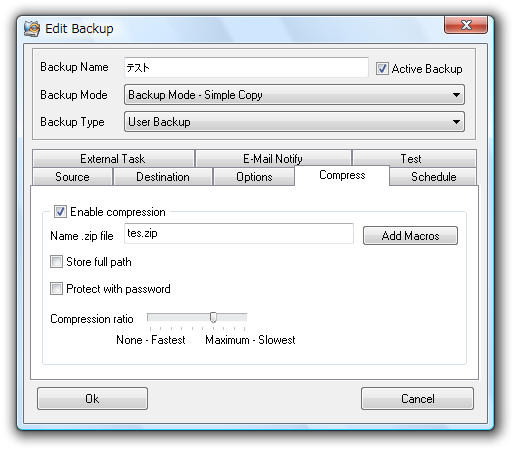Switch to the E-Mail Notify tab

(273, 159)
